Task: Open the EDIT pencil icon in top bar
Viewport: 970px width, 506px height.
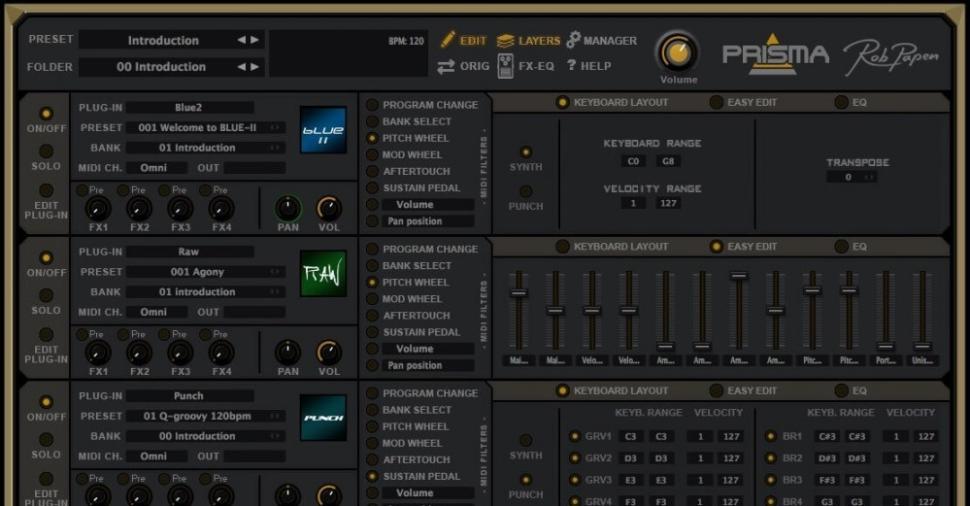Action: [x=449, y=41]
